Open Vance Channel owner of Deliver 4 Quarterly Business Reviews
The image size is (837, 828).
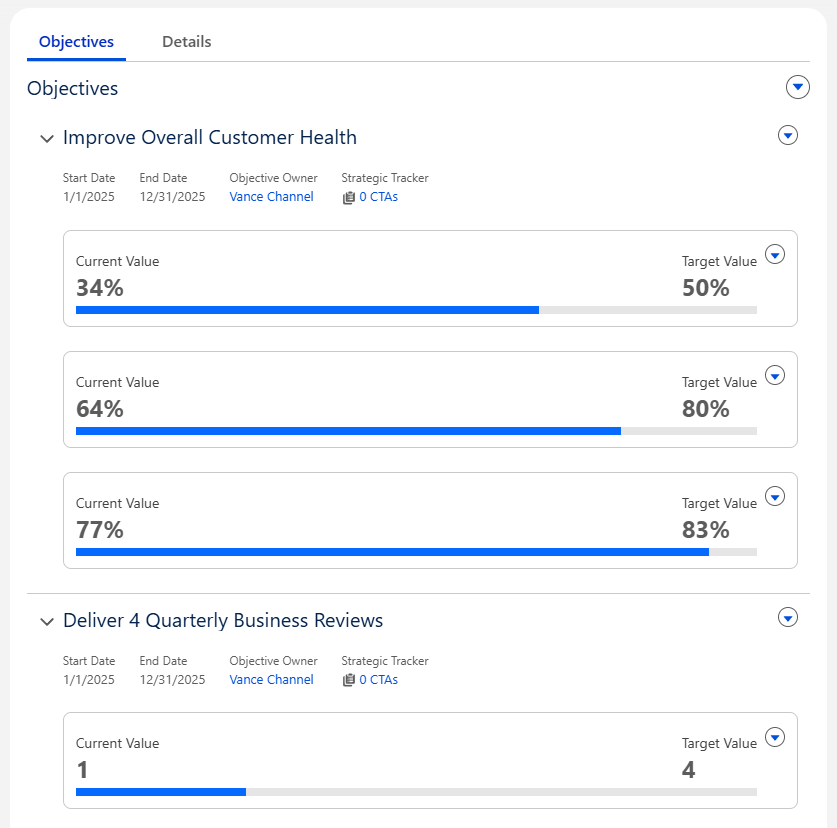tap(271, 680)
